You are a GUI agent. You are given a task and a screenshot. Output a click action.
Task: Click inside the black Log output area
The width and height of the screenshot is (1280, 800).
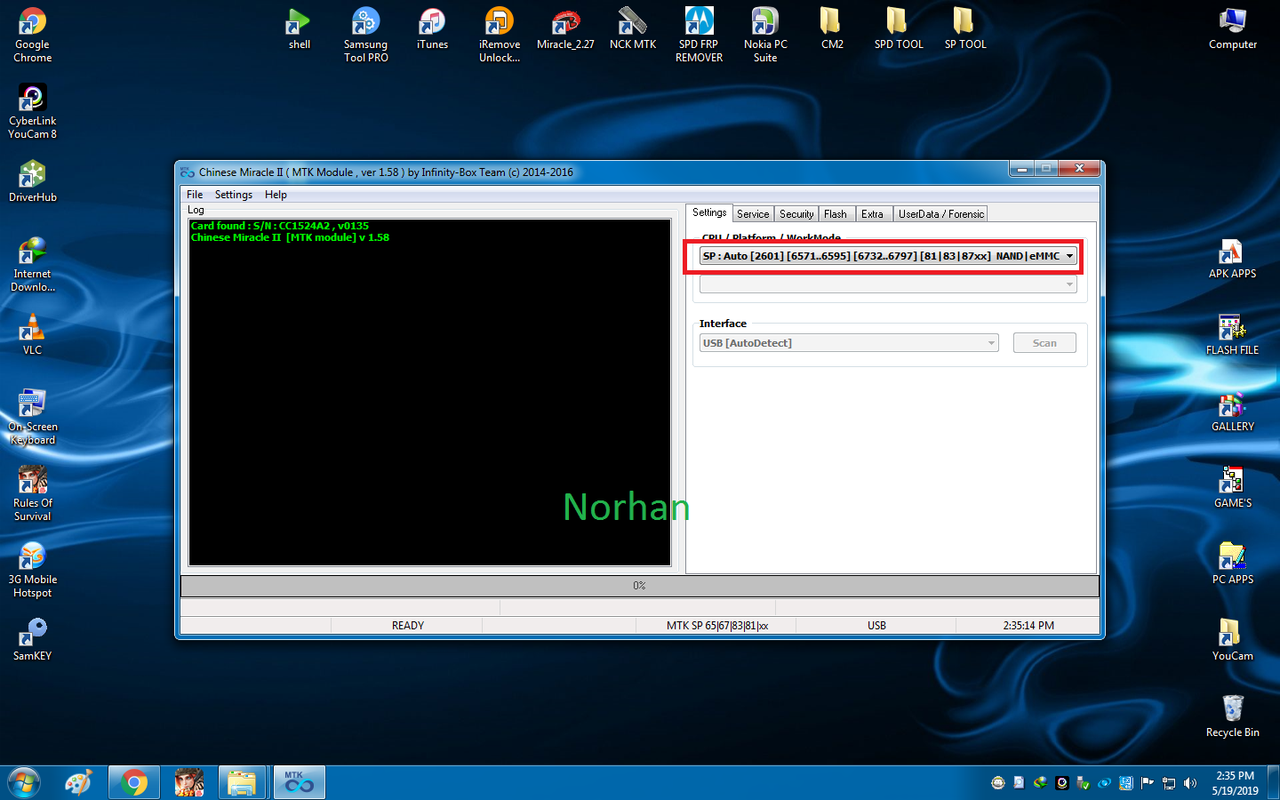pyautogui.click(x=429, y=392)
